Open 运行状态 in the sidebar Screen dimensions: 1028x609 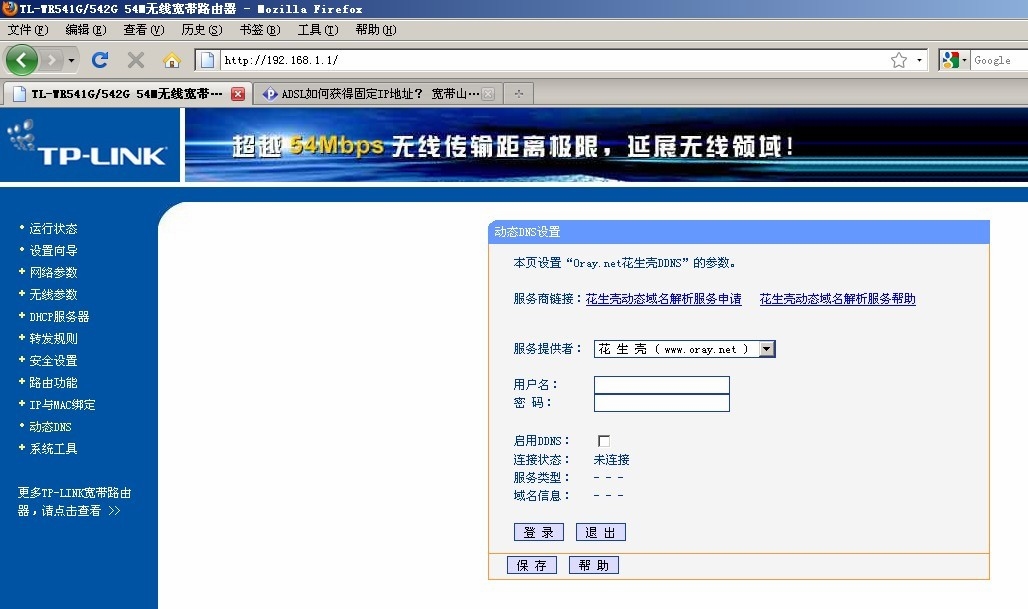[x=53, y=229]
